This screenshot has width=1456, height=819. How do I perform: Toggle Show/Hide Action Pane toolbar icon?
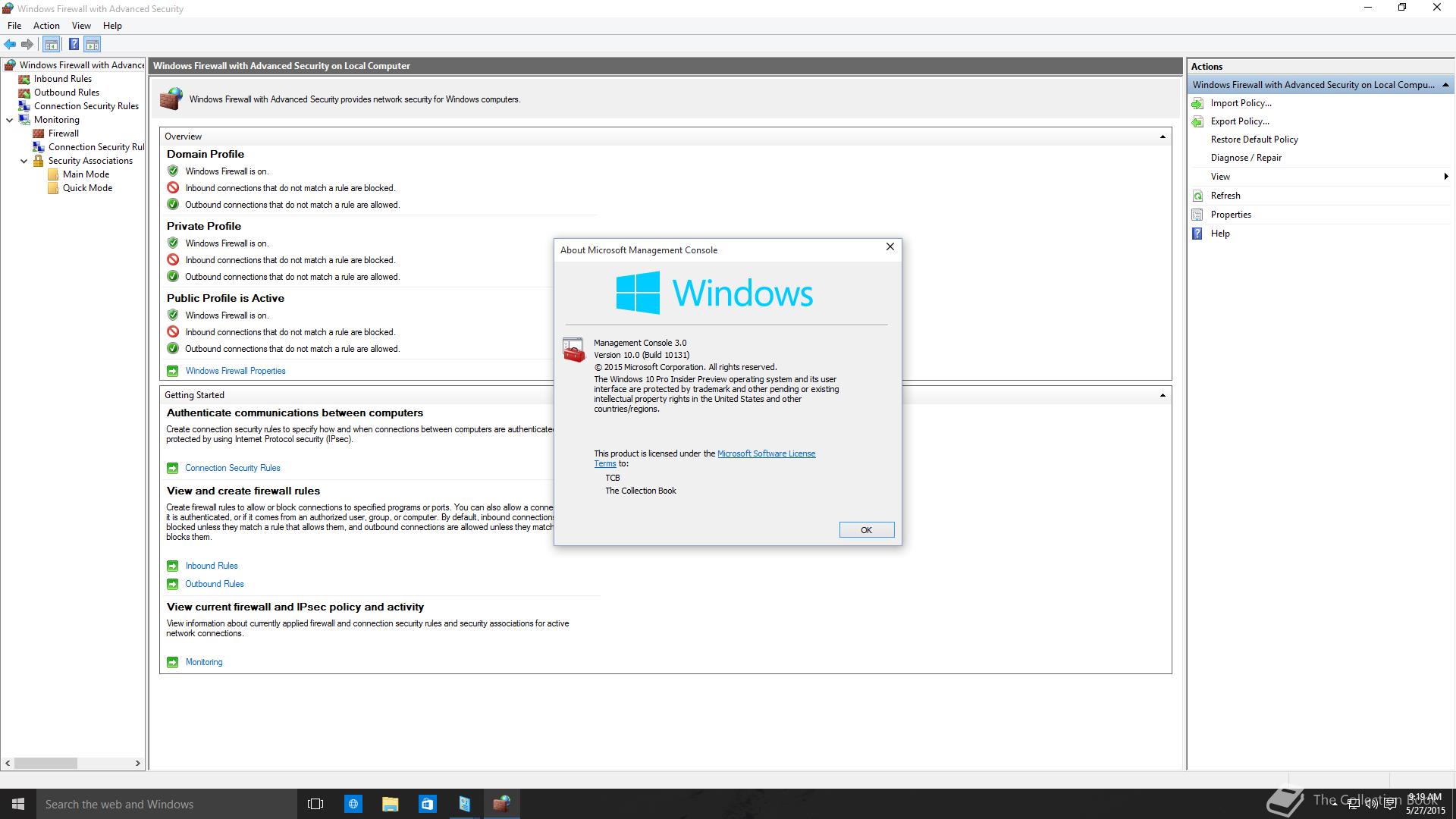(x=92, y=44)
